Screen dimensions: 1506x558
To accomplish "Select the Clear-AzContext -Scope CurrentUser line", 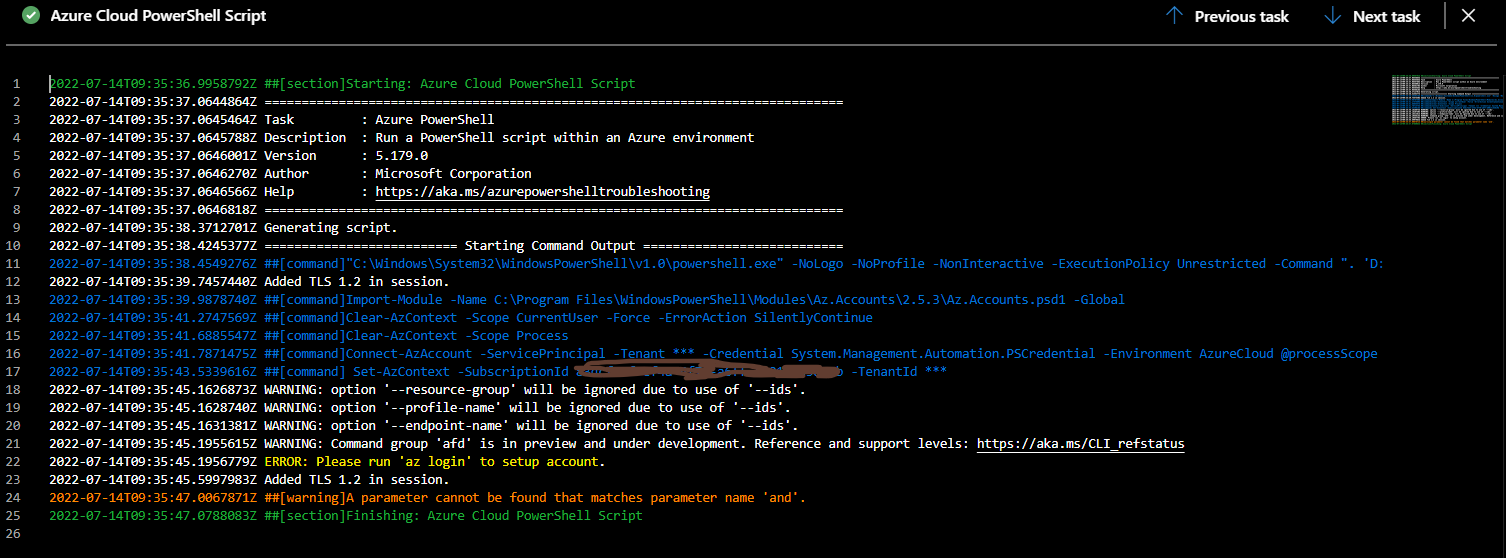I will click(461, 317).
